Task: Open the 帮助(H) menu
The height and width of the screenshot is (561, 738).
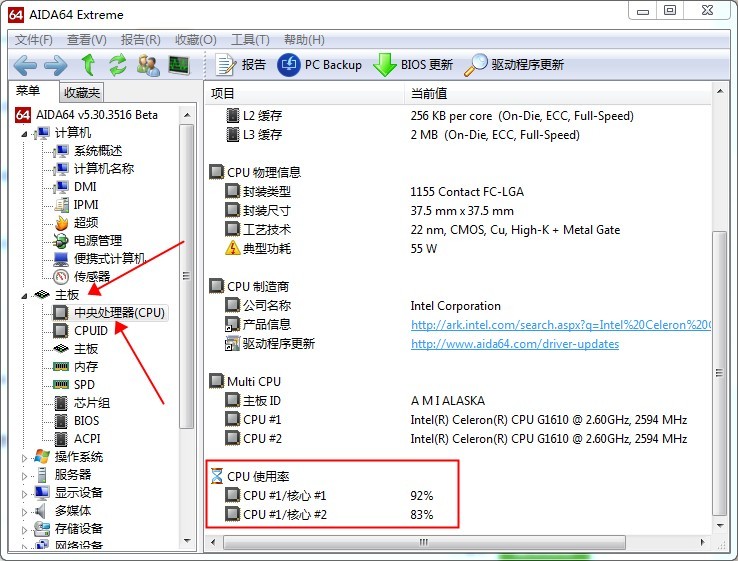Action: pyautogui.click(x=304, y=40)
